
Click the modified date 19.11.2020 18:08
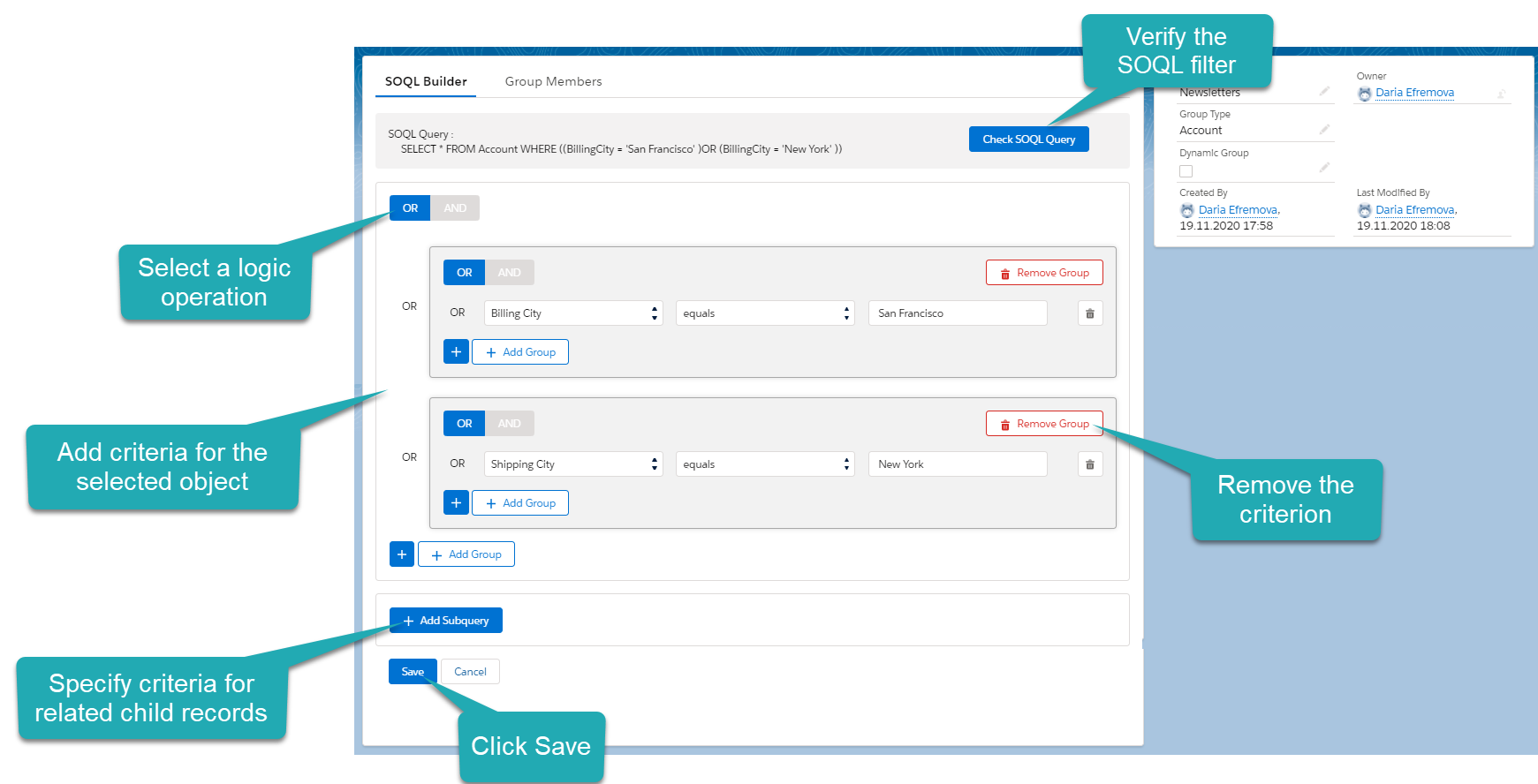coord(1404,226)
